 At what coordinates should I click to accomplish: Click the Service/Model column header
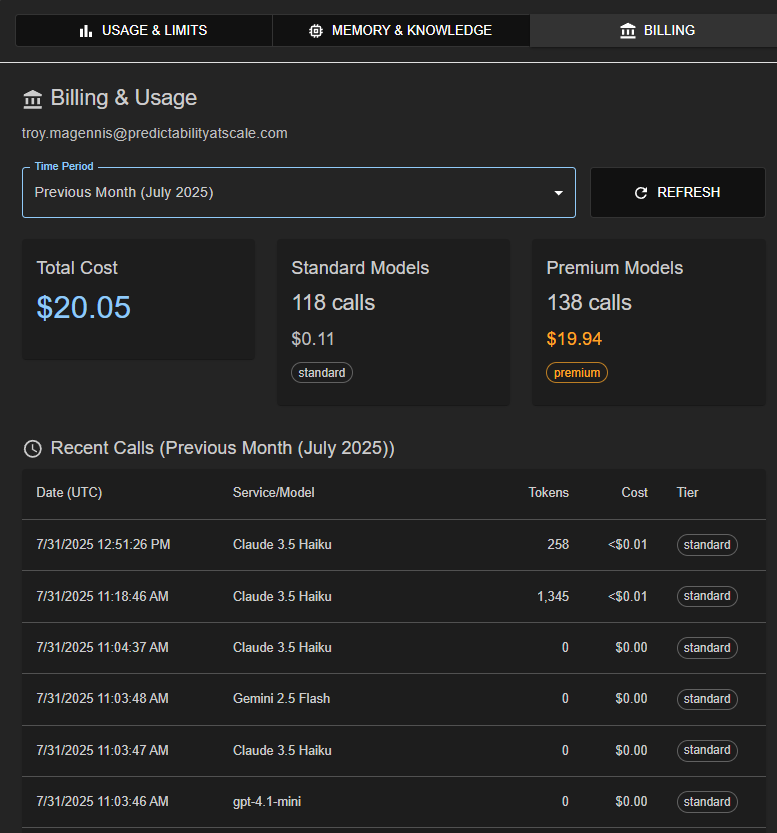coord(274,493)
